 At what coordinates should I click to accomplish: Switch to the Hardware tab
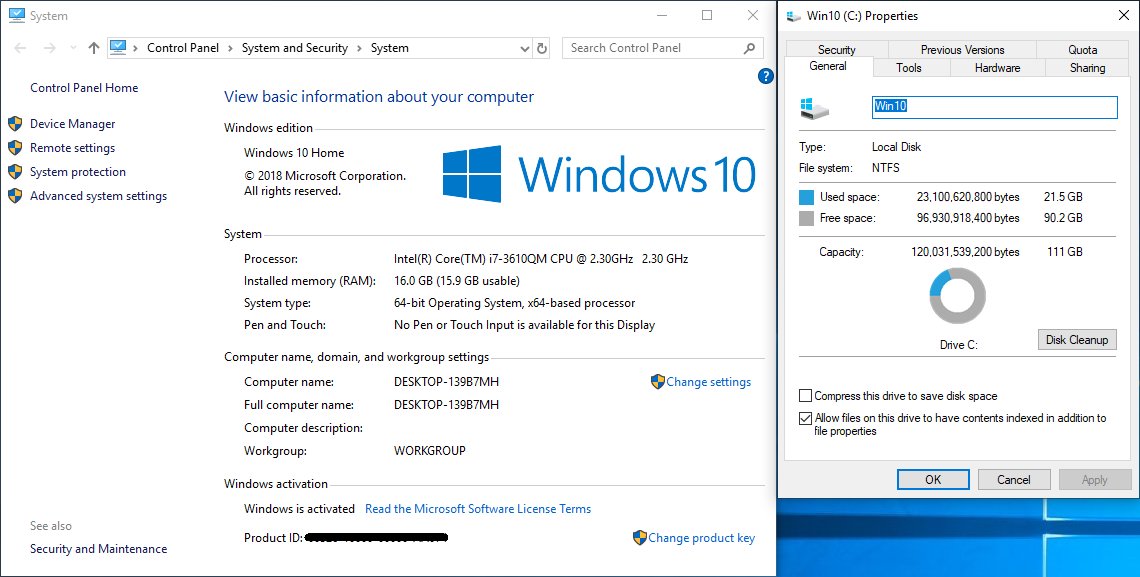click(998, 68)
